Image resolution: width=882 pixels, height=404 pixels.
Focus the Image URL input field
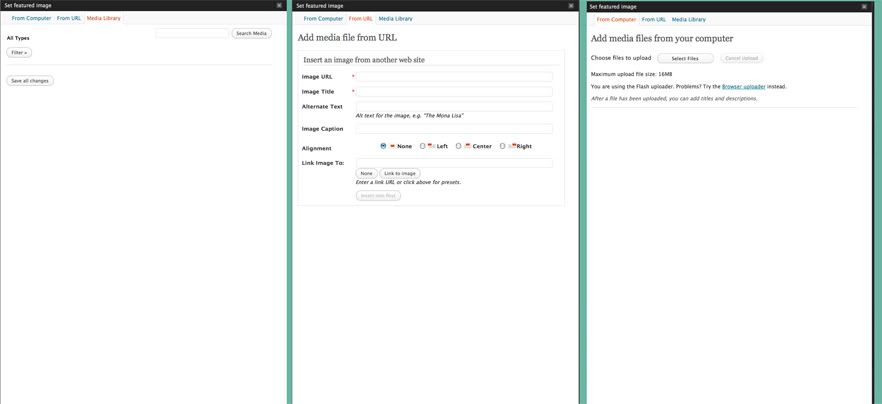tap(454, 76)
